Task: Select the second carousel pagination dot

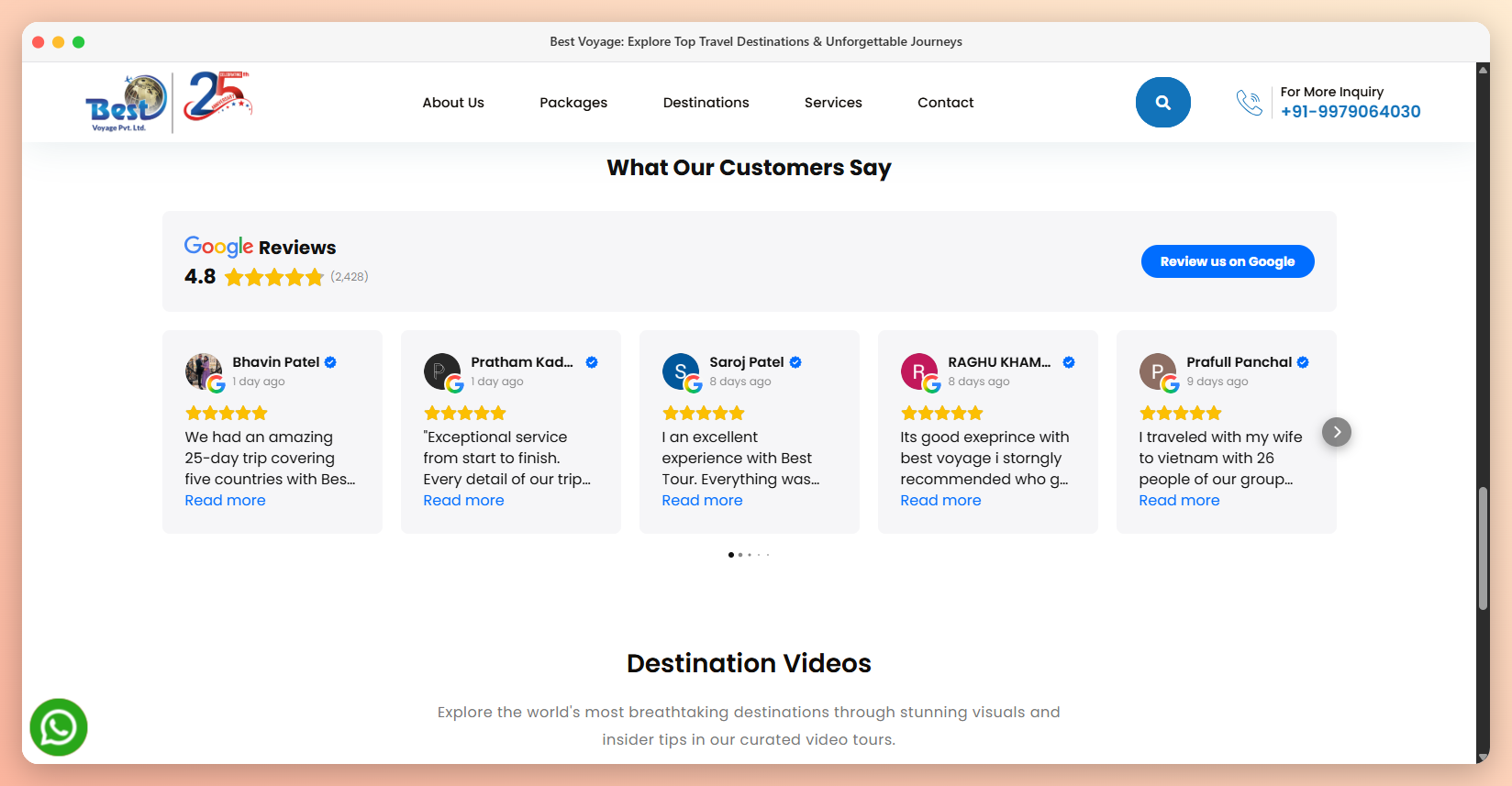Action: pos(740,555)
